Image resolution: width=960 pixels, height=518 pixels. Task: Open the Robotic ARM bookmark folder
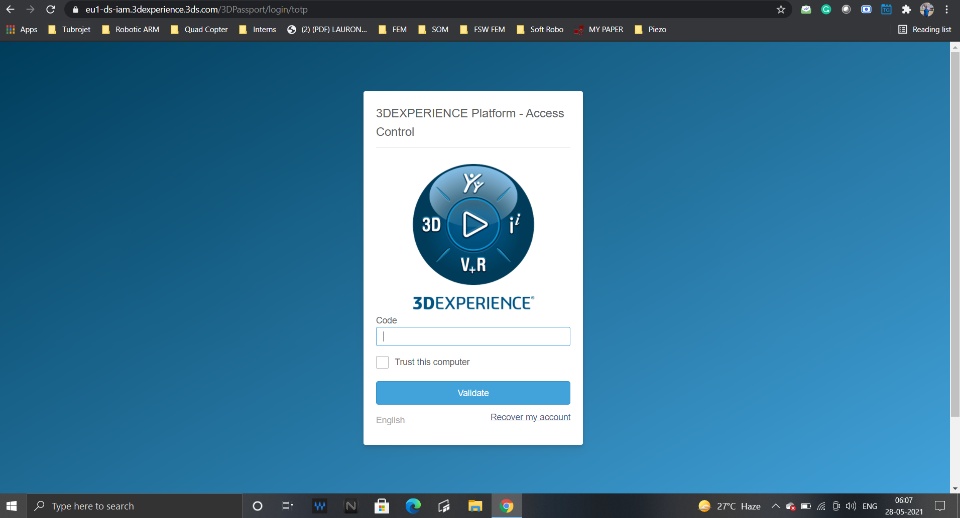point(130,29)
